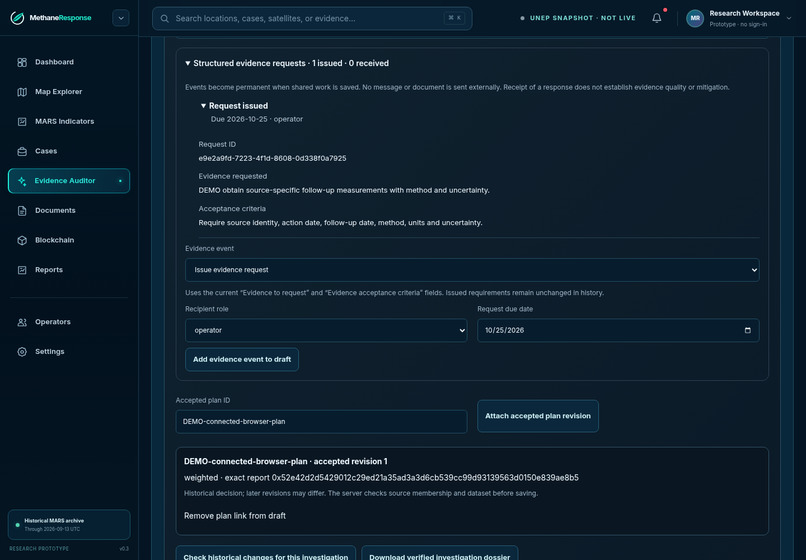This screenshot has height=560, width=806.
Task: Open the Blockchain section
Action: pos(69,240)
